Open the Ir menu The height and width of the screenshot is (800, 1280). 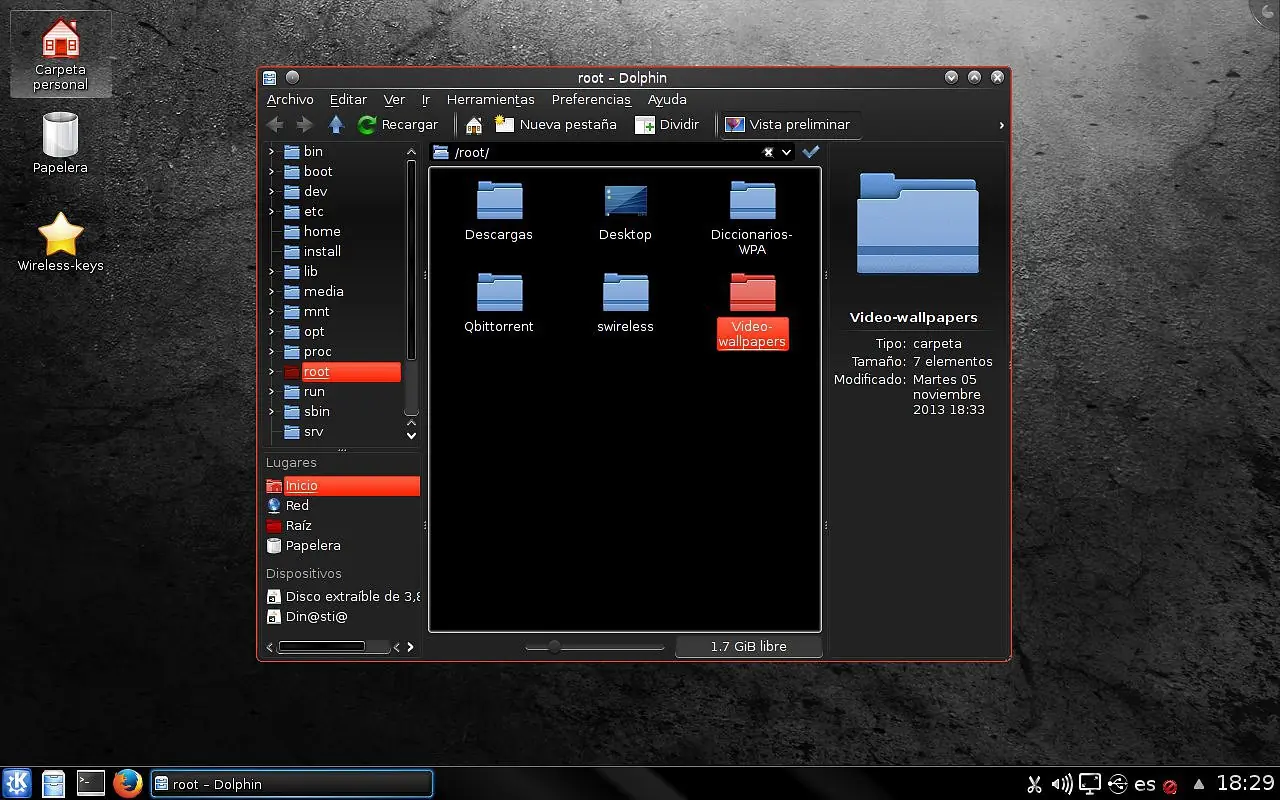pos(426,100)
